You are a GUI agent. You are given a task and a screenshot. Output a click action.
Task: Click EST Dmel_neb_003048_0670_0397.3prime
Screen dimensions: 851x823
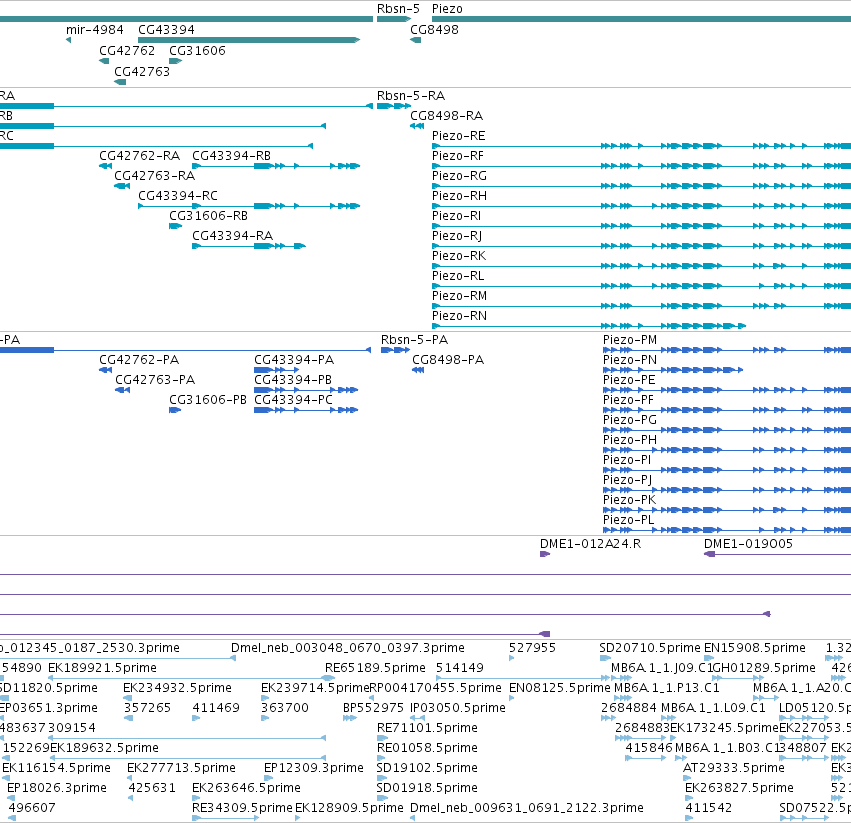coord(348,648)
